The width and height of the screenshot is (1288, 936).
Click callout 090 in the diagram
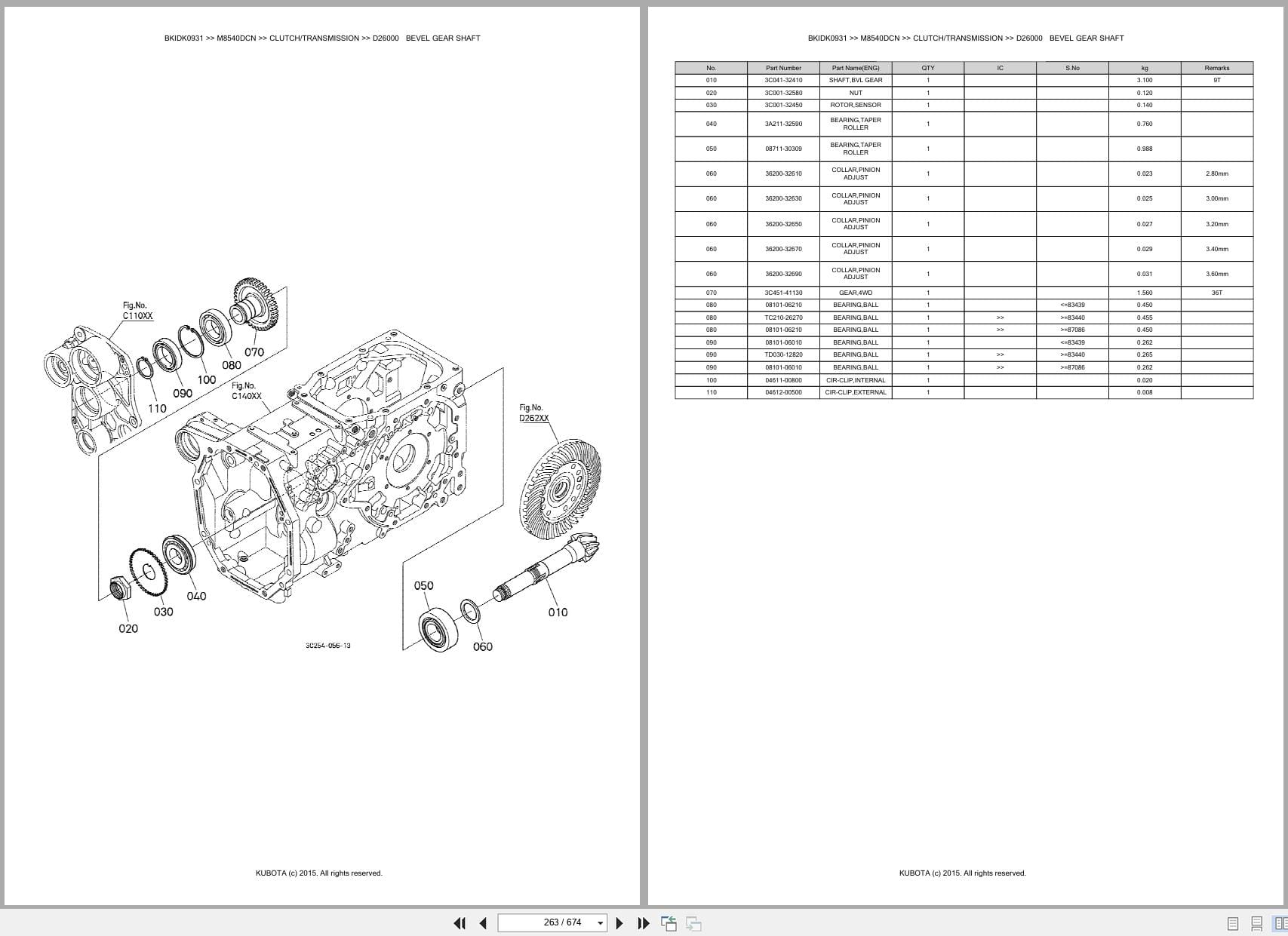[183, 393]
